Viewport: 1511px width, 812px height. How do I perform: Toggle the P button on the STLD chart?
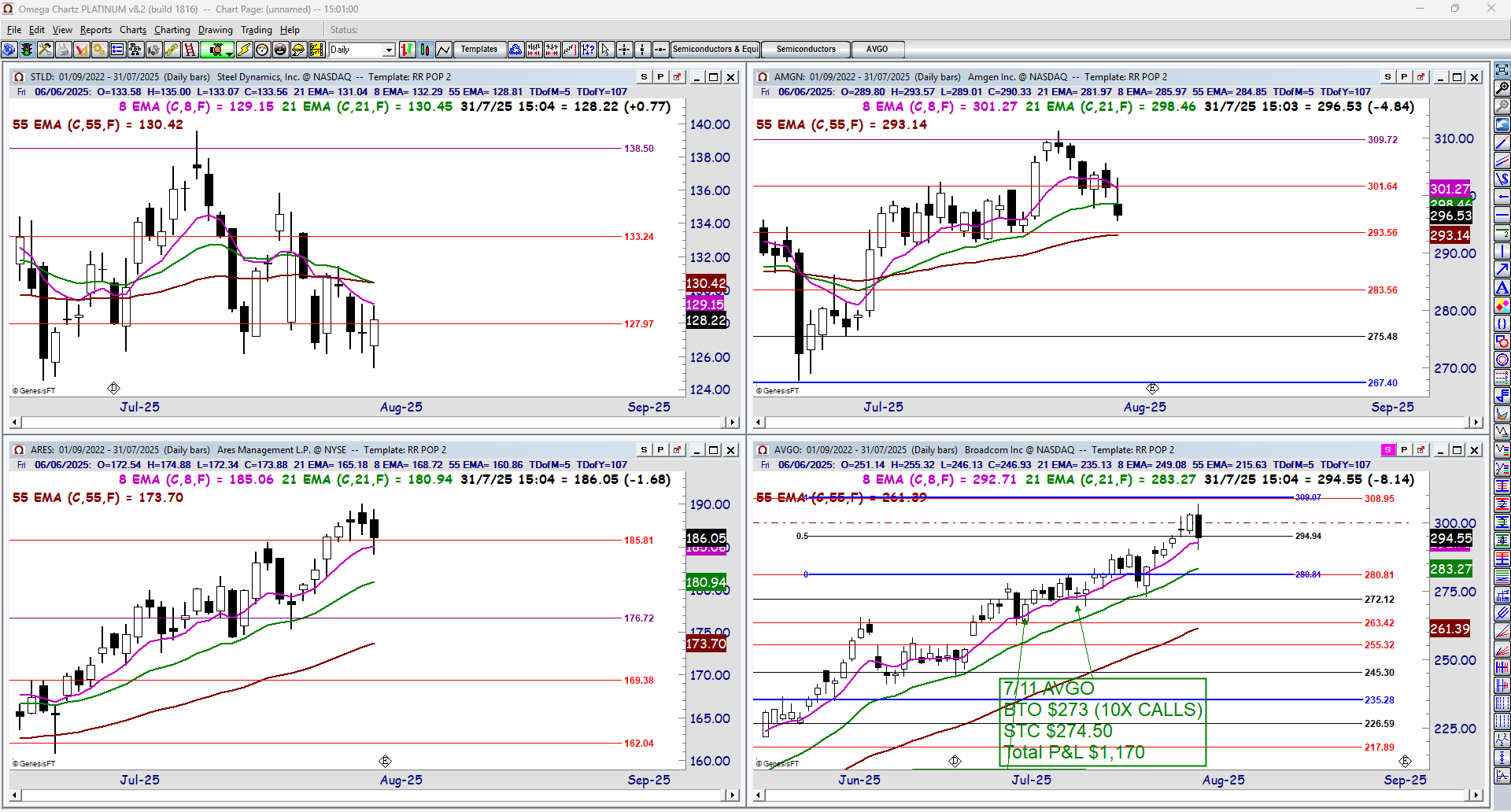(660, 77)
